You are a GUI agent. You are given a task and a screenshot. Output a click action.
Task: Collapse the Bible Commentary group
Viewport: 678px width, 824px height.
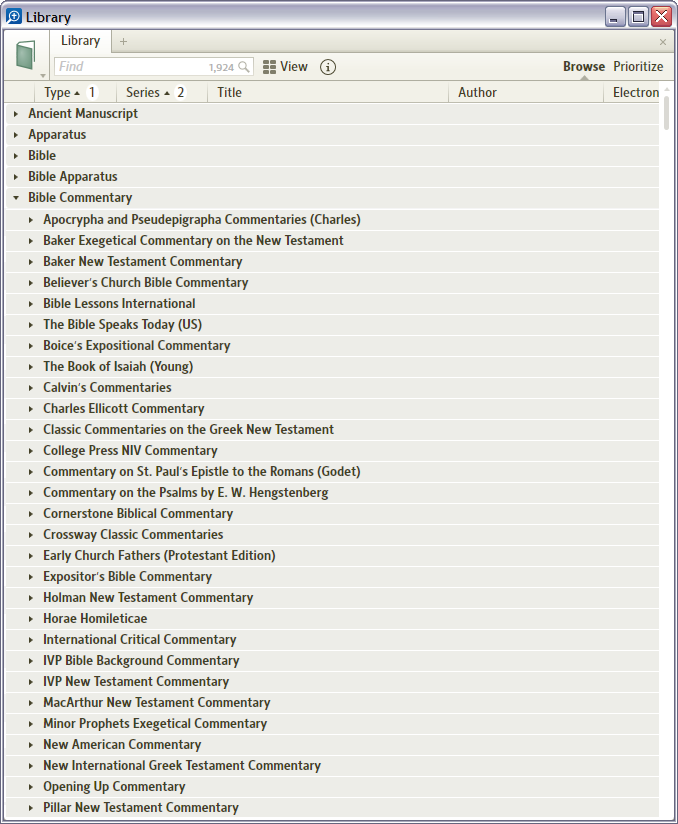(x=16, y=198)
